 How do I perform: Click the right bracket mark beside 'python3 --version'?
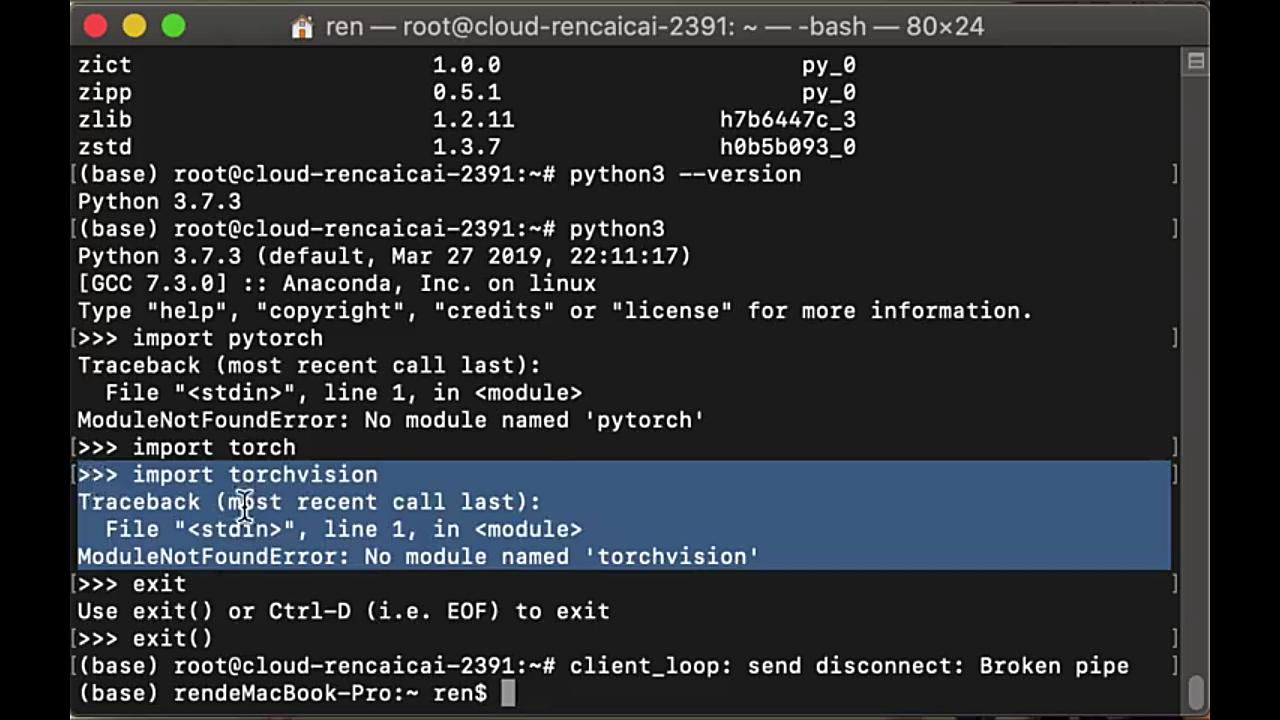[x=1176, y=174]
